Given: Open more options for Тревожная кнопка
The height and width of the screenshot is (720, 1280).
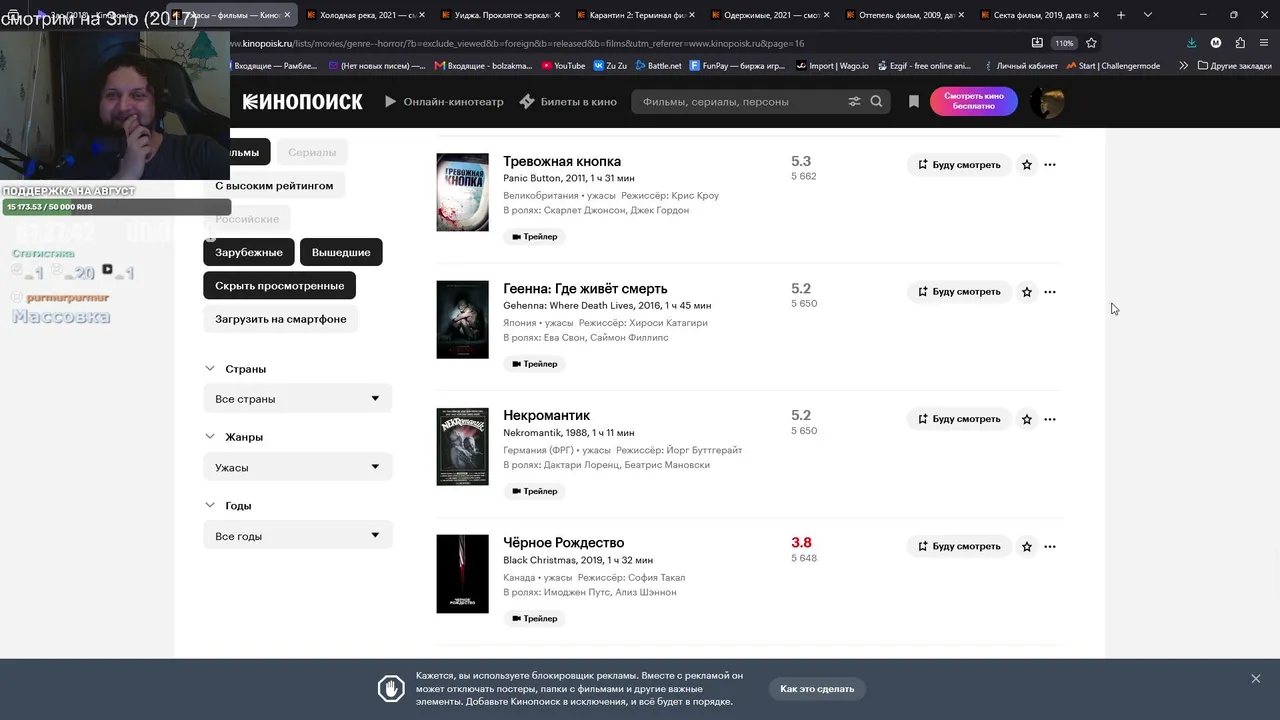Looking at the screenshot, I should coord(1049,165).
